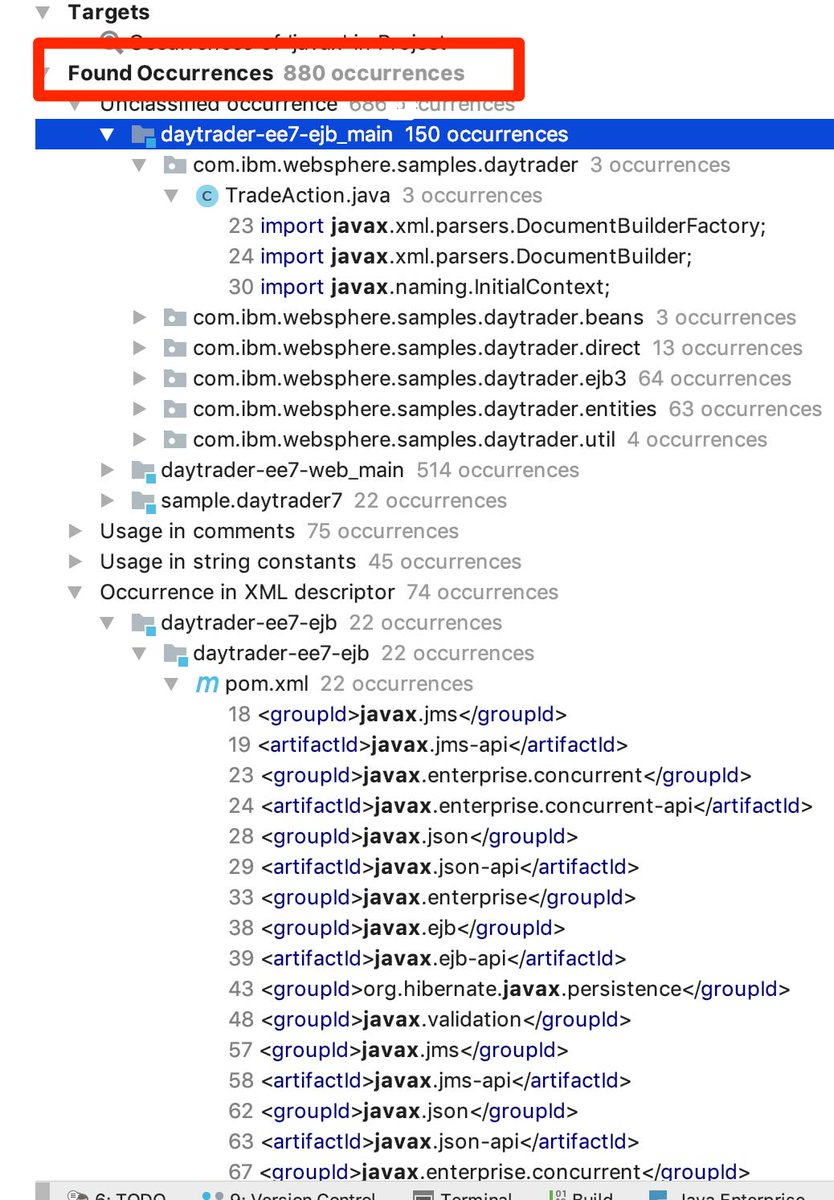
Task: Expand the daytrader.direct package
Action: point(140,348)
